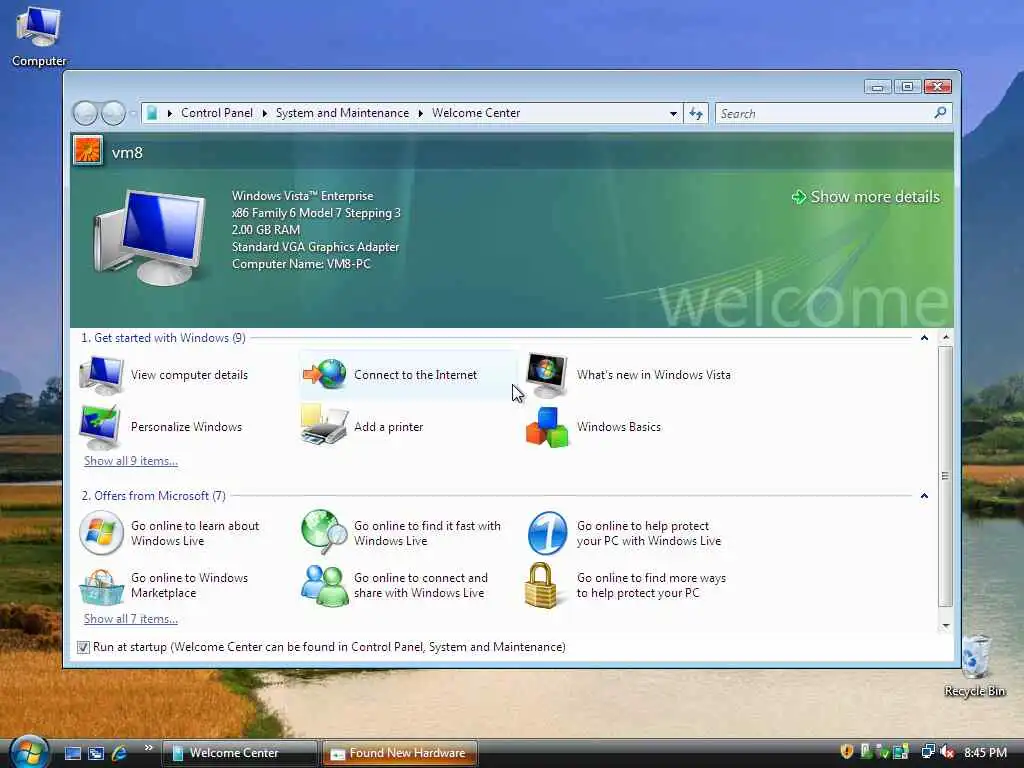Click the address bar refresh button
The height and width of the screenshot is (768, 1024).
coord(696,114)
